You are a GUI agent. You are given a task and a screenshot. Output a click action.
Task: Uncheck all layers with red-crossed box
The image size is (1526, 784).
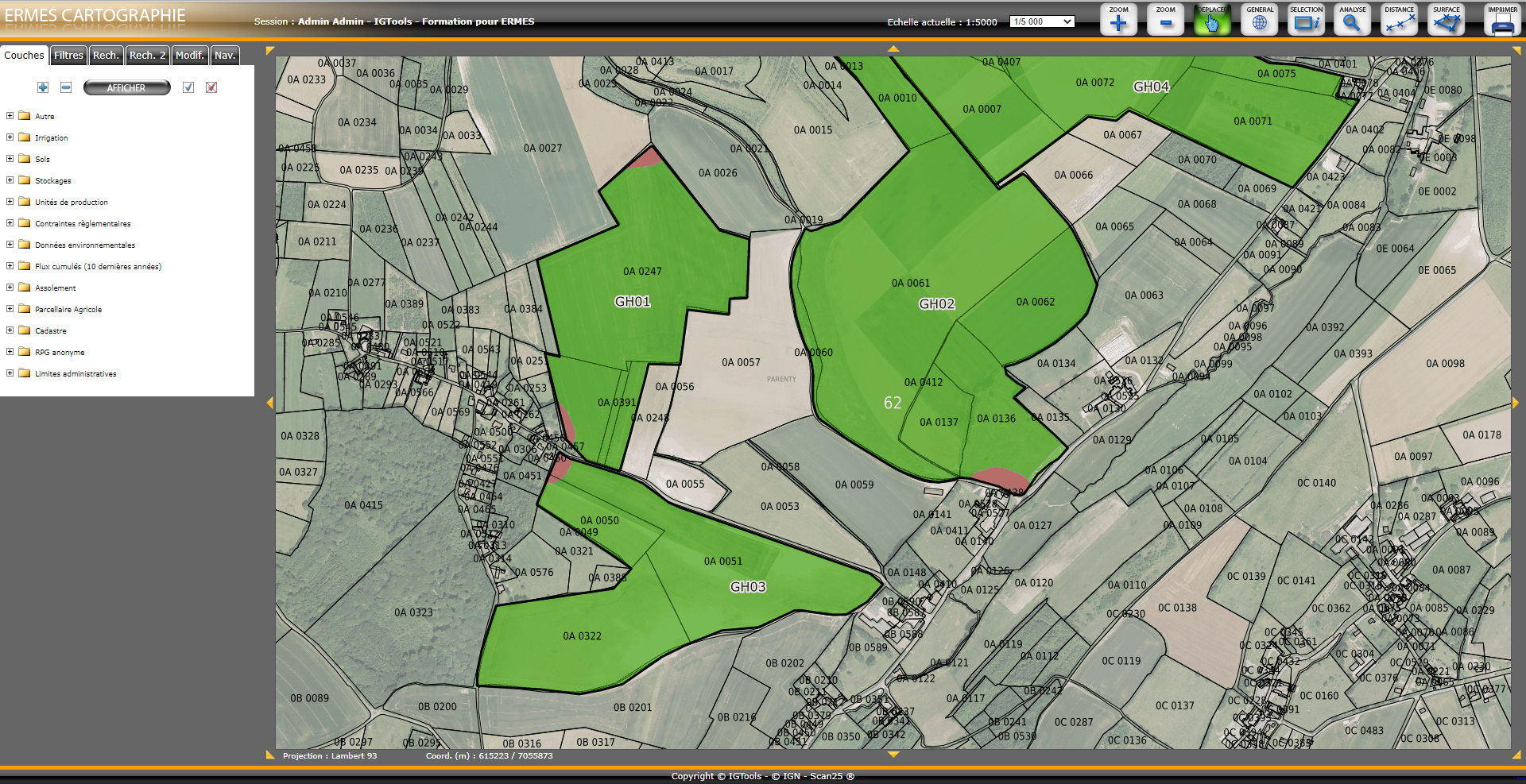(x=211, y=87)
